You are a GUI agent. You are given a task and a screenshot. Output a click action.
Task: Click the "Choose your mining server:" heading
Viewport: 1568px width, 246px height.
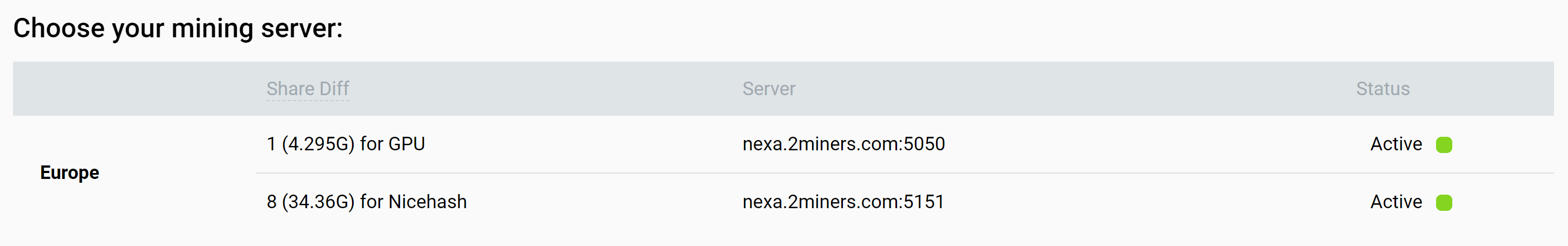[x=178, y=29]
